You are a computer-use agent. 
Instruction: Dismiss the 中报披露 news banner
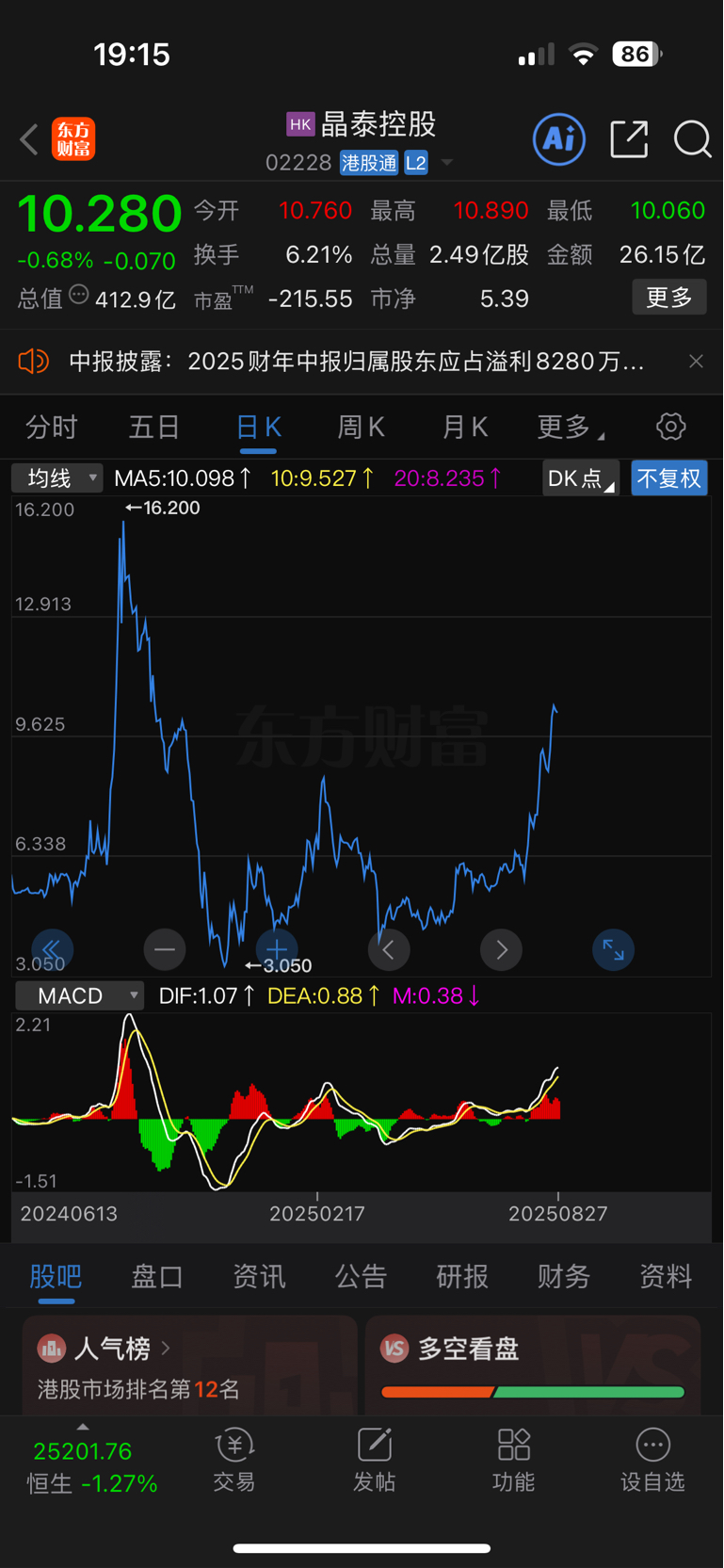pos(696,361)
